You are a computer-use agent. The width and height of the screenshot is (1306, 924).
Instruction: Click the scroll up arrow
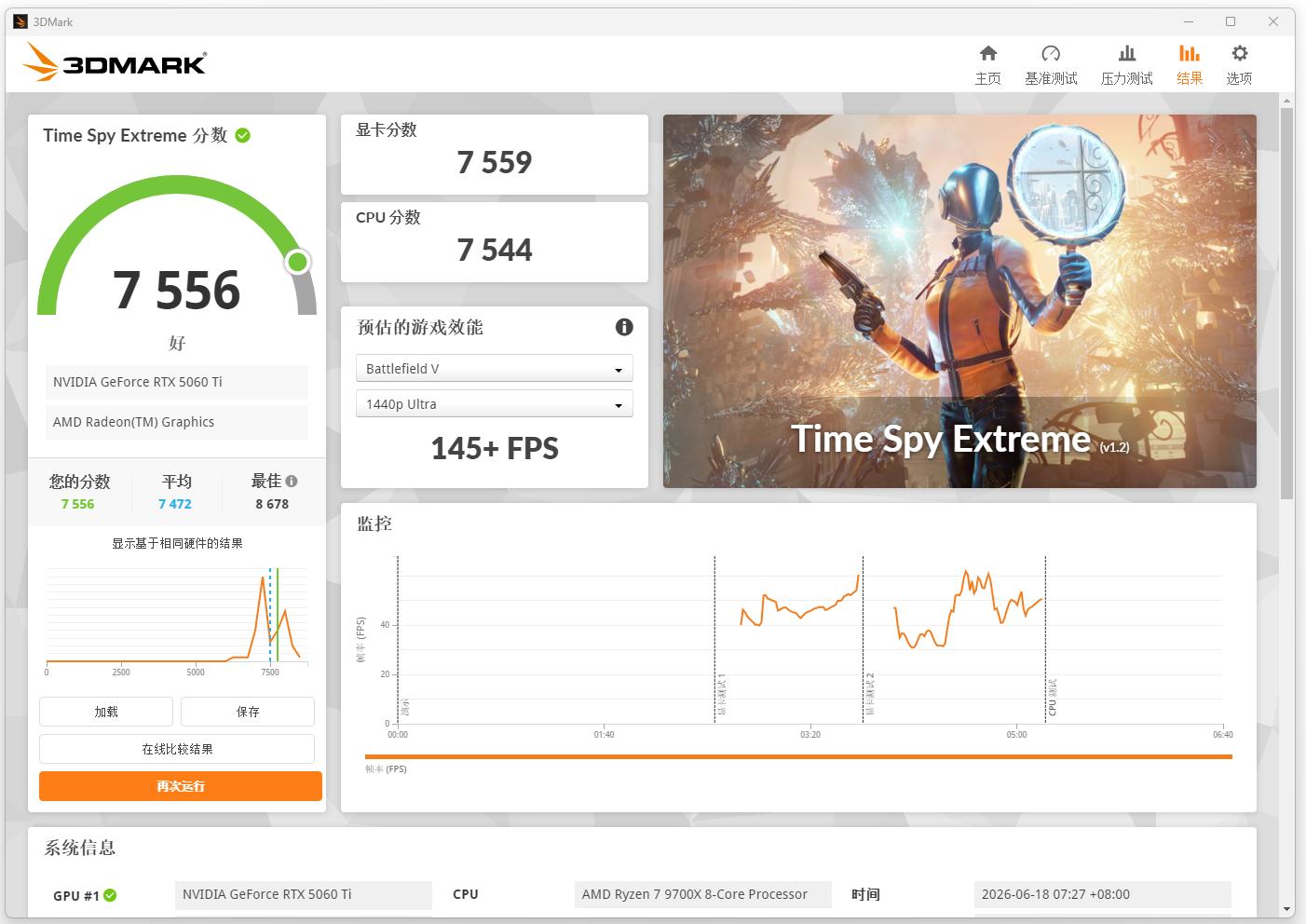pyautogui.click(x=1287, y=99)
